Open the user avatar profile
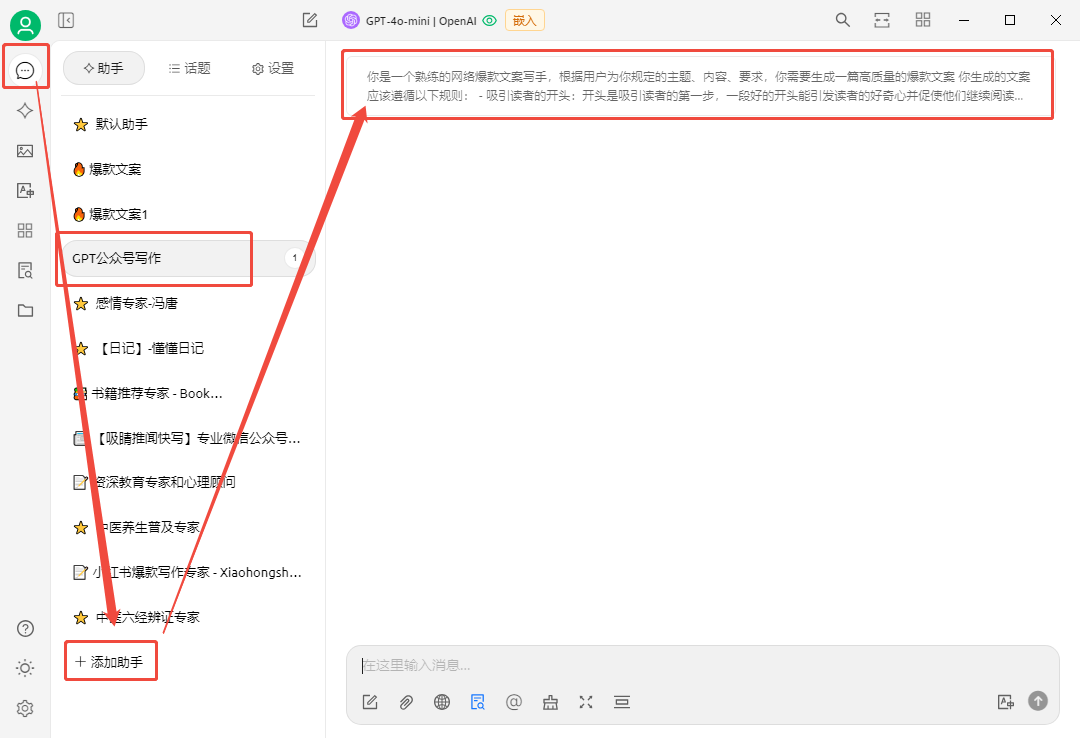 [x=25, y=25]
